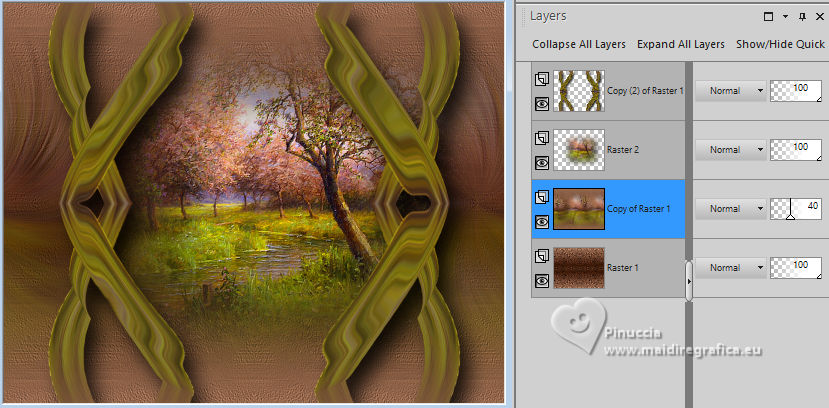Open blend mode dropdown for Copy of Raster 1

pos(730,209)
